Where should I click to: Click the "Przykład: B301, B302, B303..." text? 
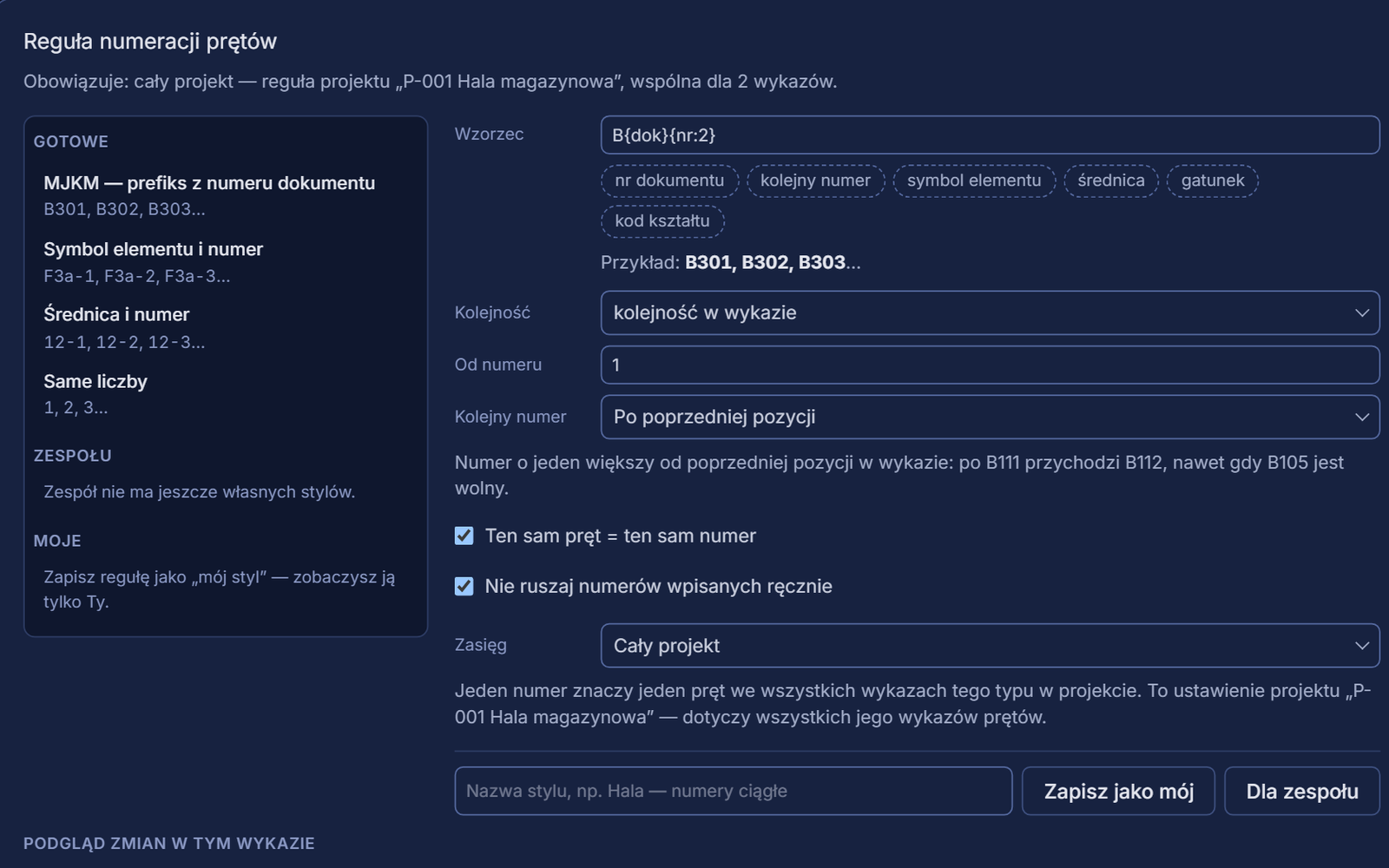[731, 262]
